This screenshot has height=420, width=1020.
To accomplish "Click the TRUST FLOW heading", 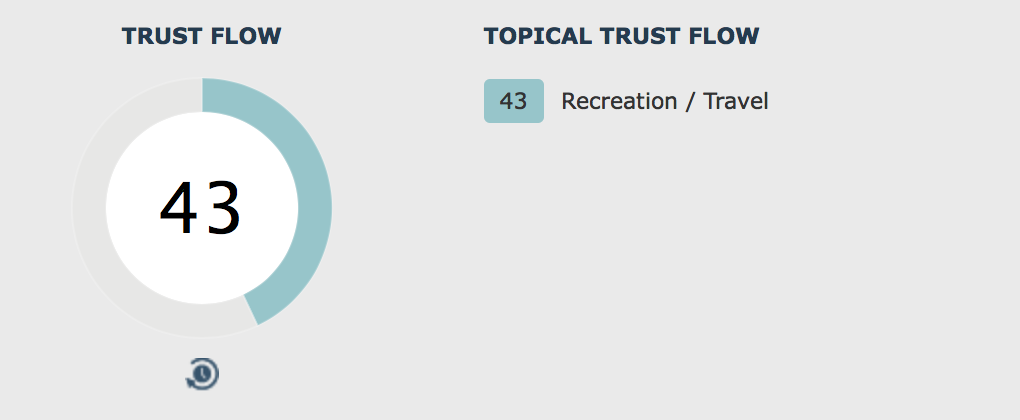I will click(x=201, y=36).
